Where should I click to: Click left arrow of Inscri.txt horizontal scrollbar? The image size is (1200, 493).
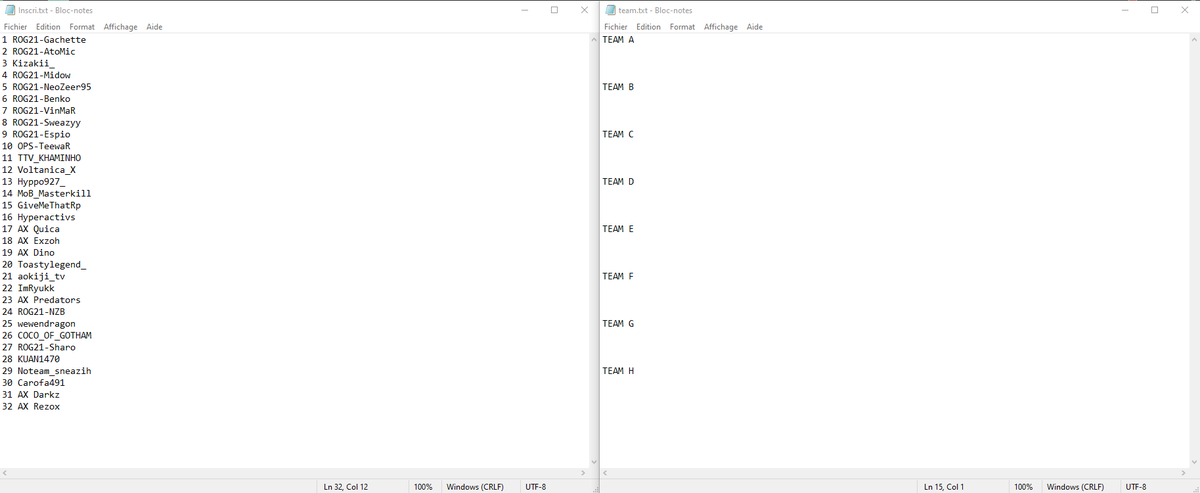pos(5,472)
